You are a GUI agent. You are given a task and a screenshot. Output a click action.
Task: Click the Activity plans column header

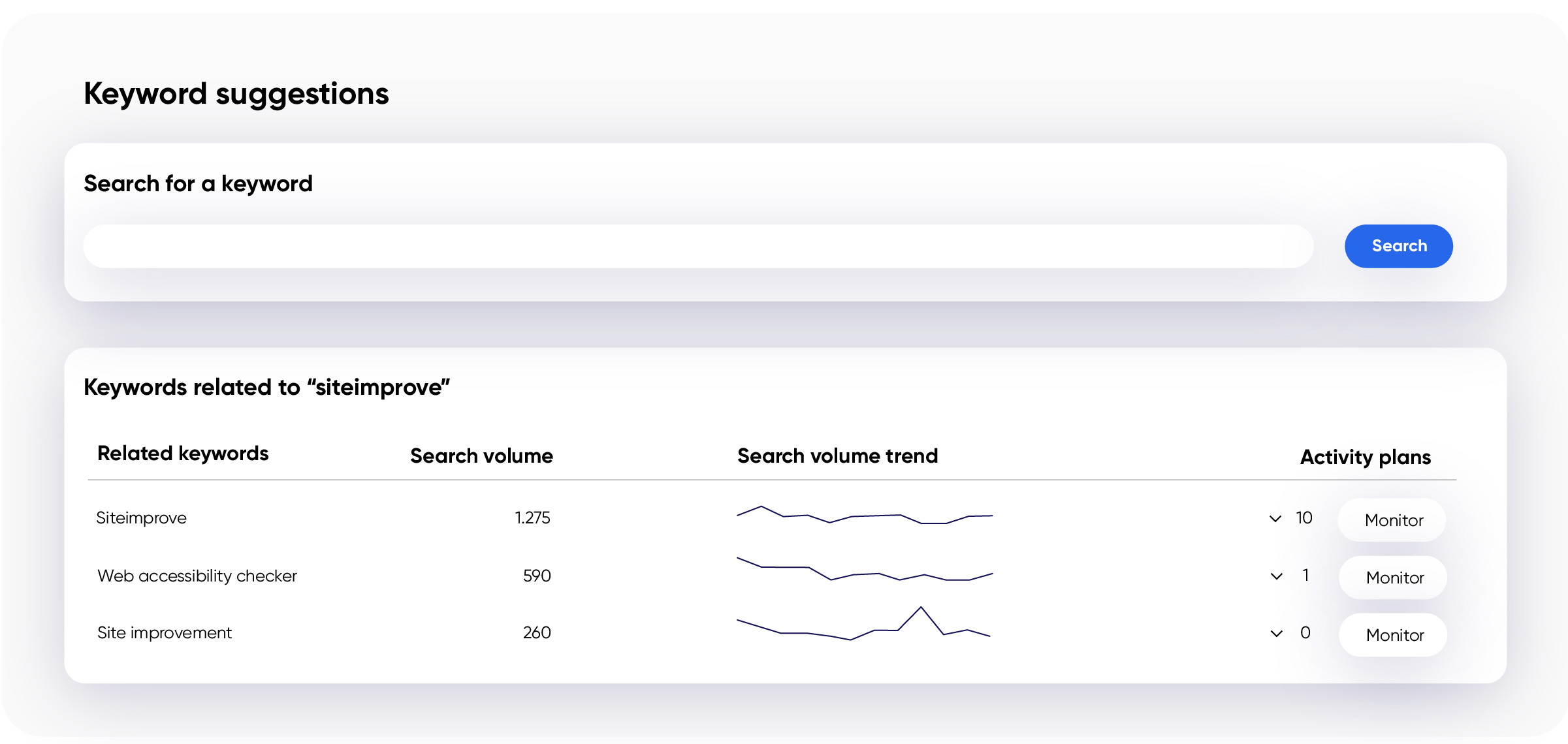(1364, 457)
